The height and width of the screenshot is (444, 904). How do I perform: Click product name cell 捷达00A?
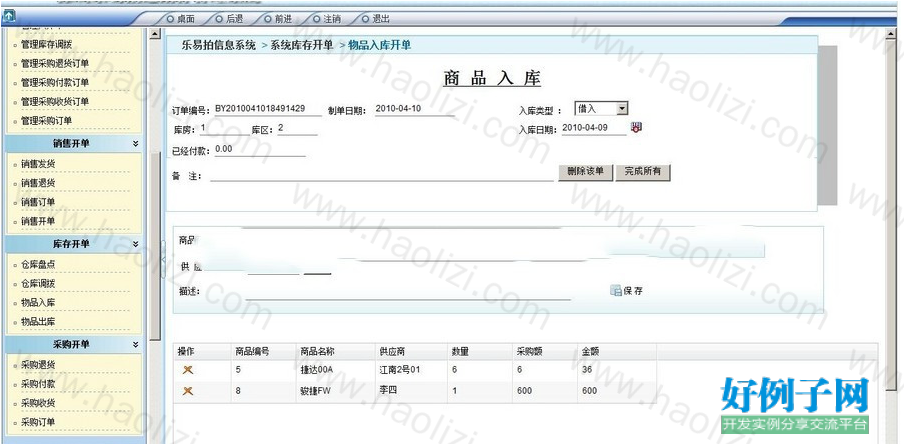tap(318, 370)
